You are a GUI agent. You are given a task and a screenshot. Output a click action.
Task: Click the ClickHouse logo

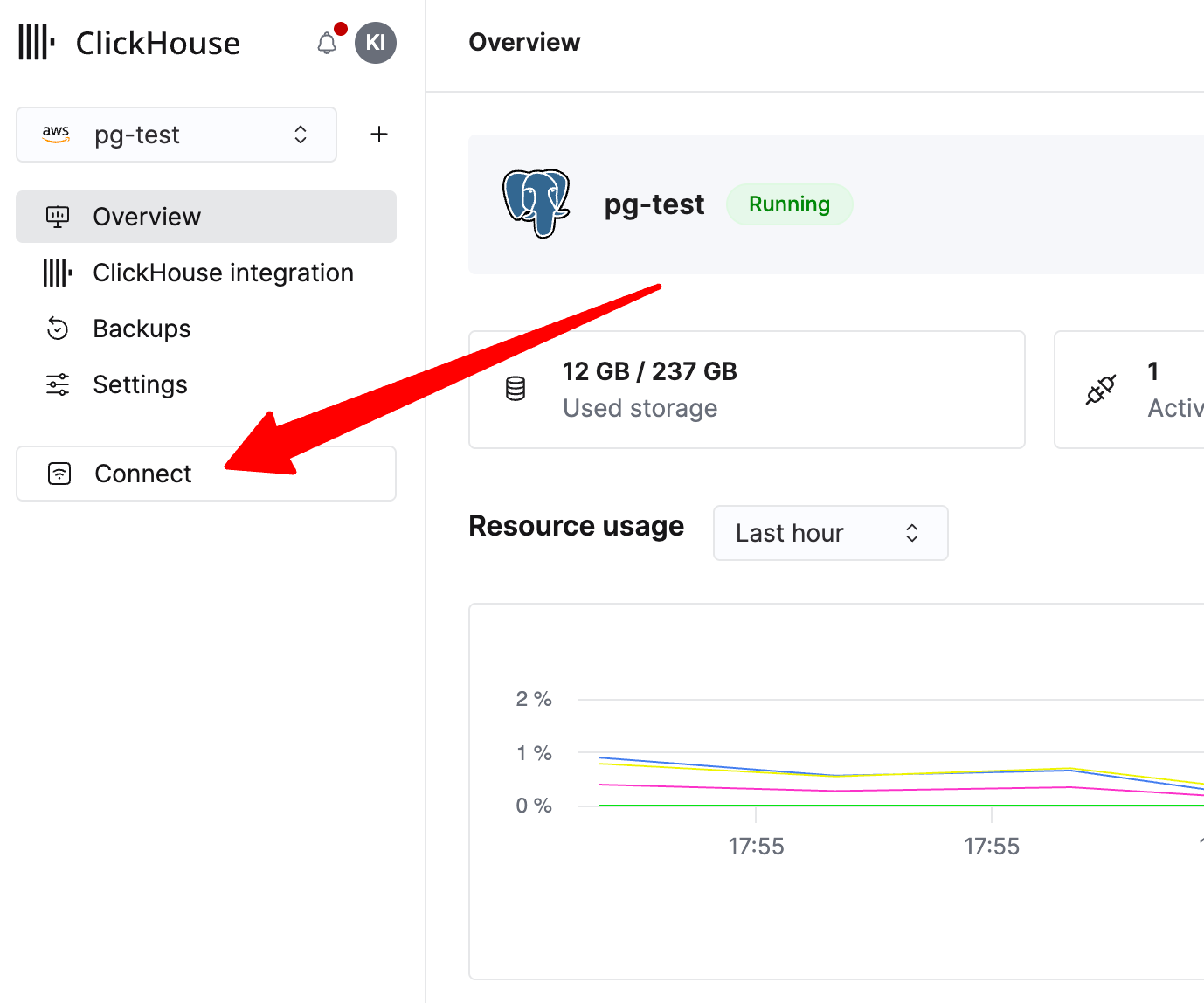click(35, 42)
